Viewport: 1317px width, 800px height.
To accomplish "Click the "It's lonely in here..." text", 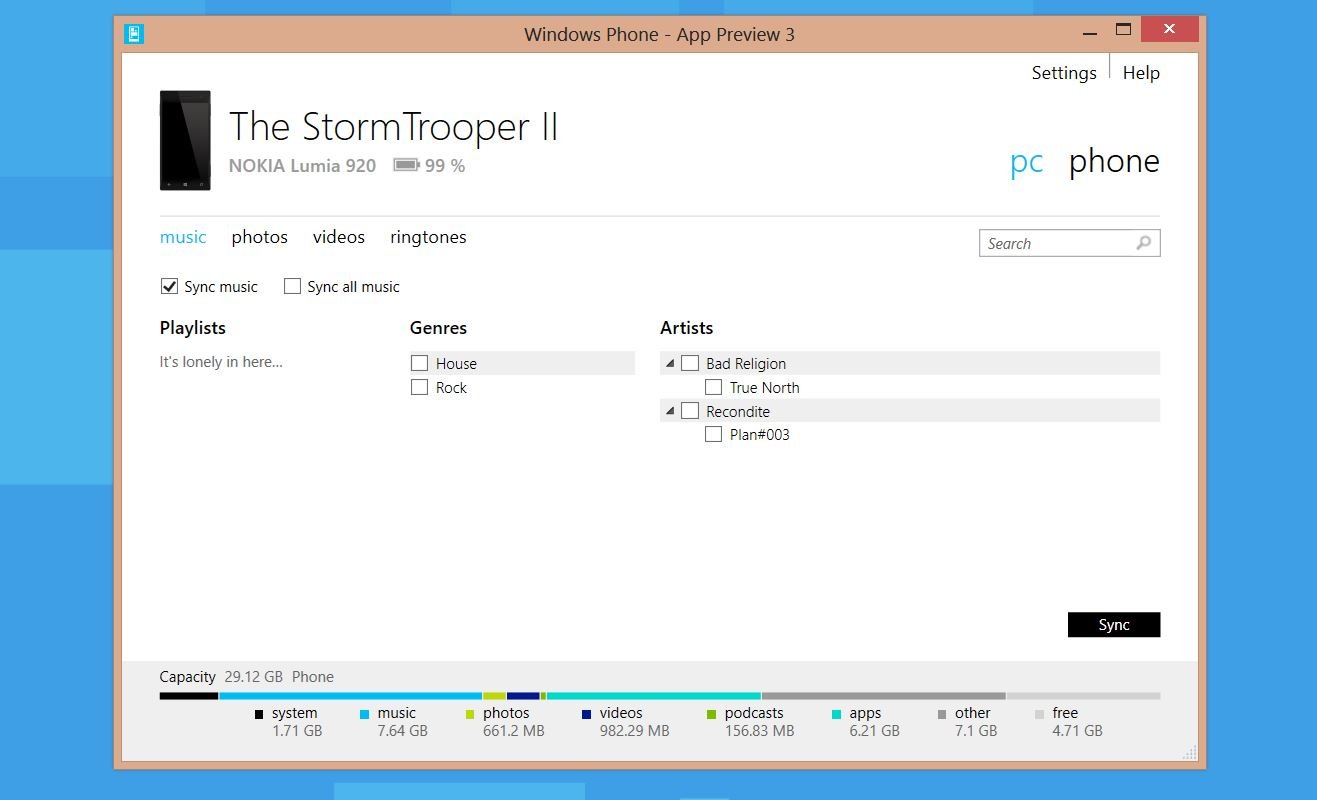I will pyautogui.click(x=221, y=362).
